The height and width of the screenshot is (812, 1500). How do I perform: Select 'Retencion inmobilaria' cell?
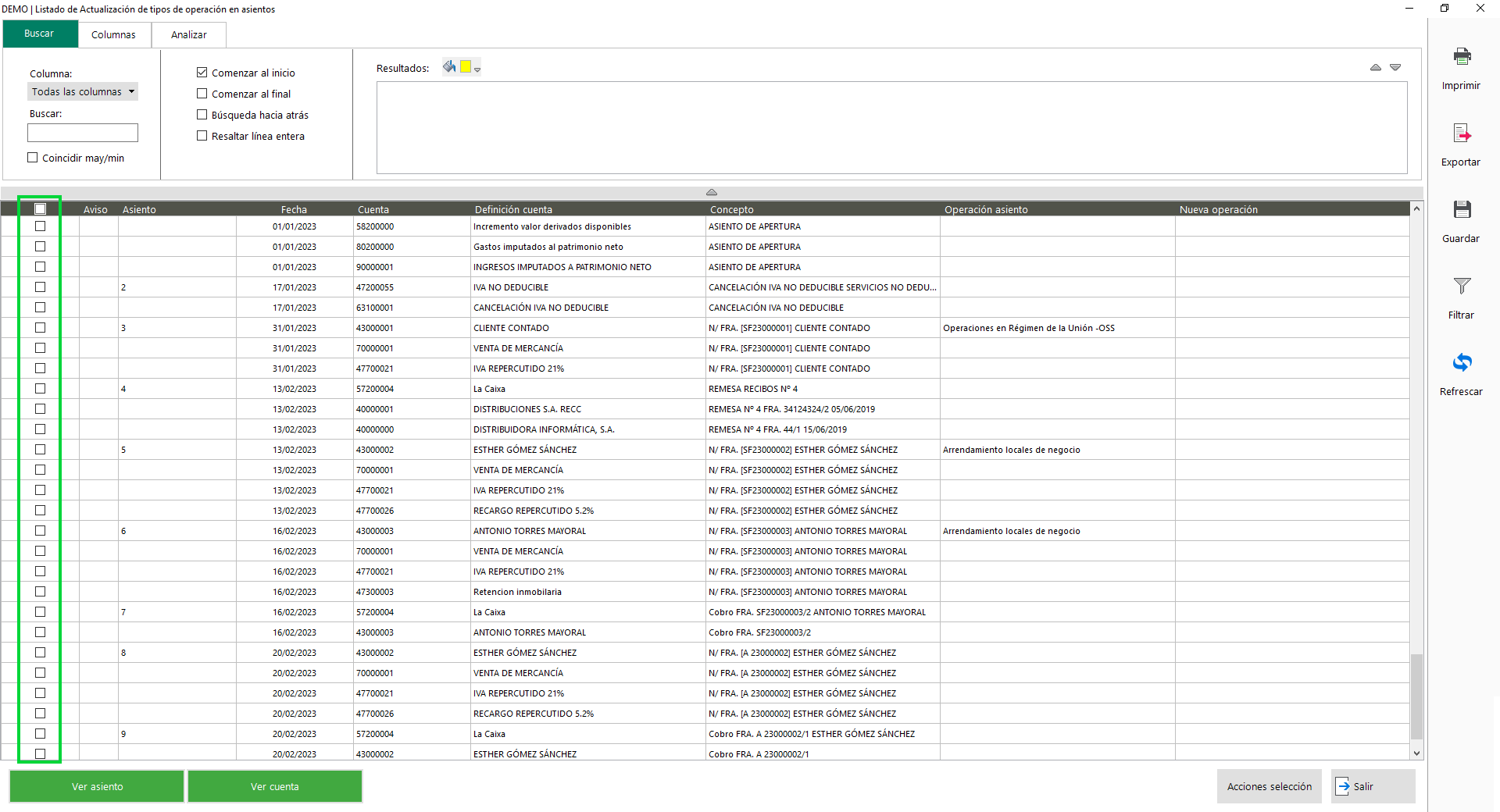point(588,592)
